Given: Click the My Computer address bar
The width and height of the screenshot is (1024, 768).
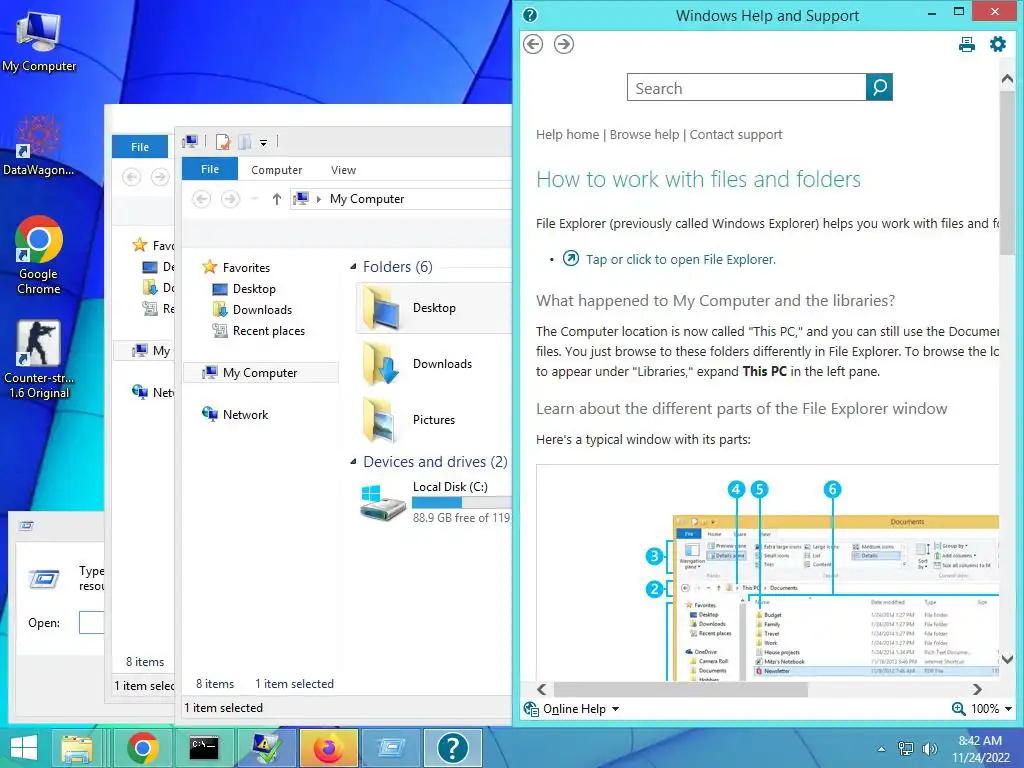Looking at the screenshot, I should point(401,199).
